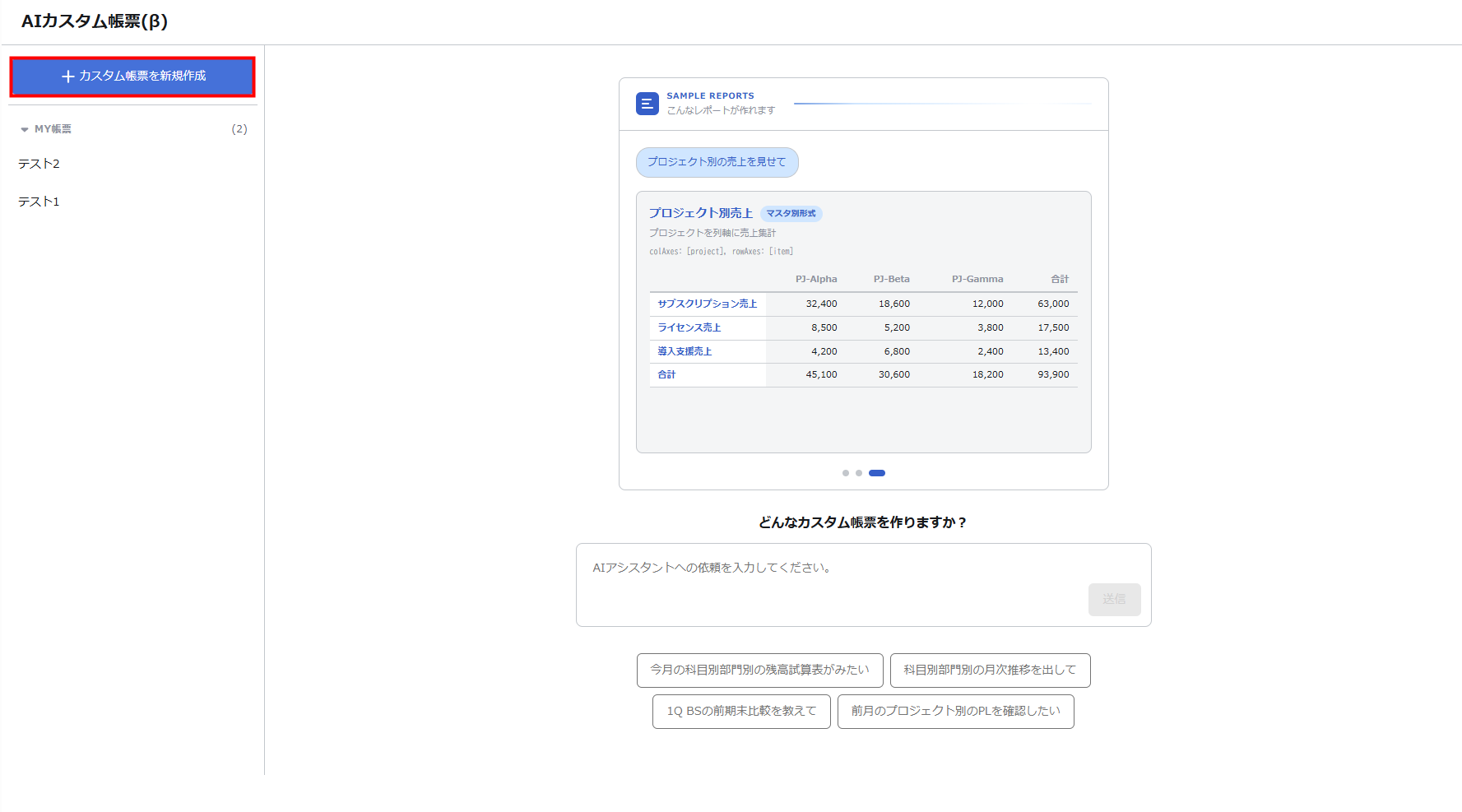Go to the first carousel slide dot

pos(845,473)
